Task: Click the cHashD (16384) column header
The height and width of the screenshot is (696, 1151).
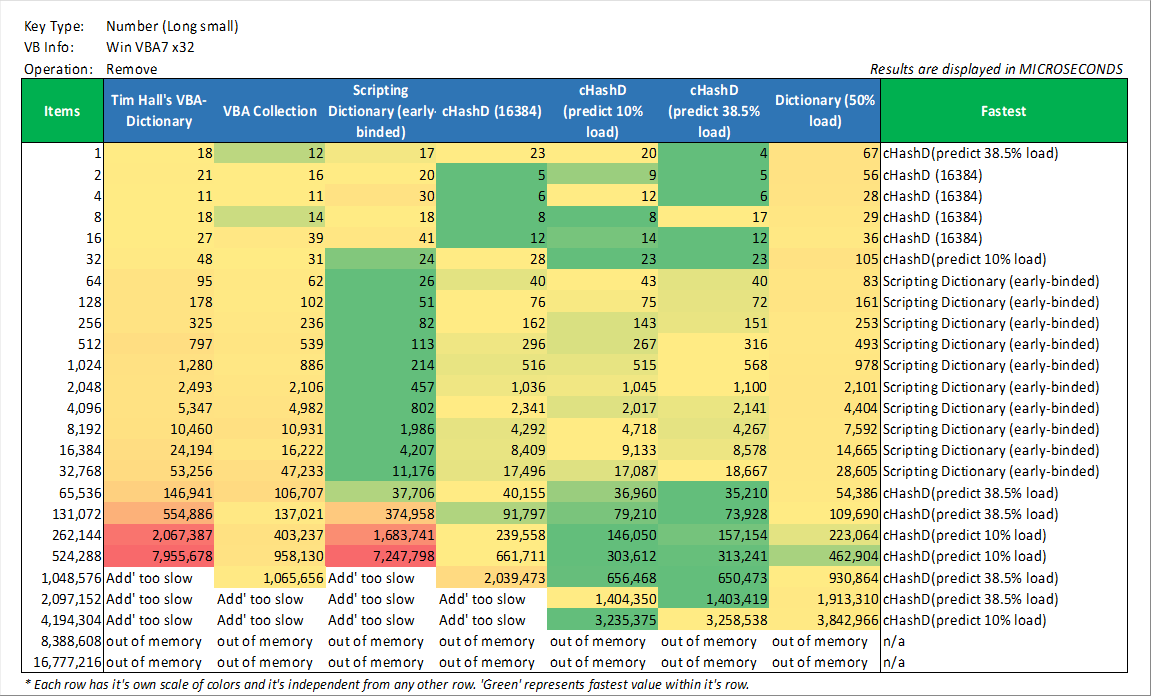Action: [491, 111]
